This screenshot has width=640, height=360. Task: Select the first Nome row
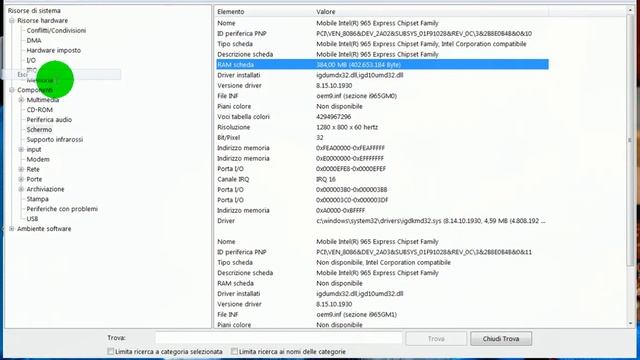pos(382,23)
